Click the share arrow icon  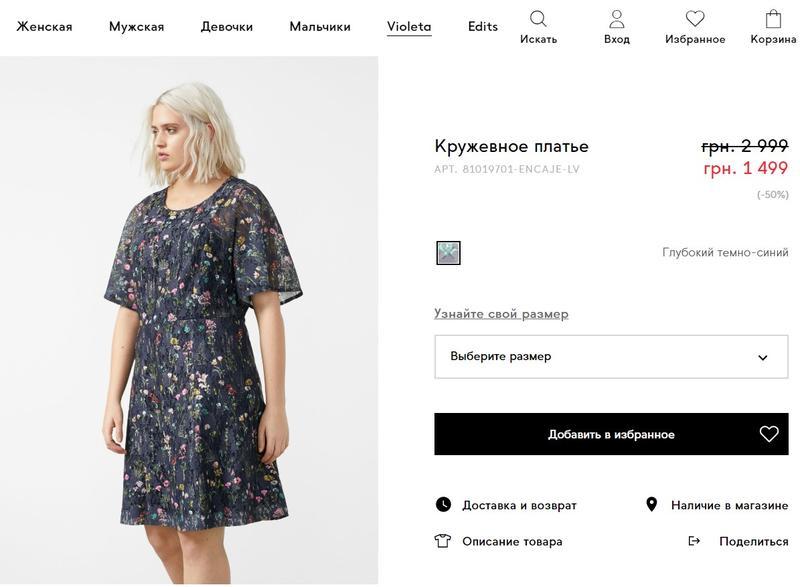694,541
